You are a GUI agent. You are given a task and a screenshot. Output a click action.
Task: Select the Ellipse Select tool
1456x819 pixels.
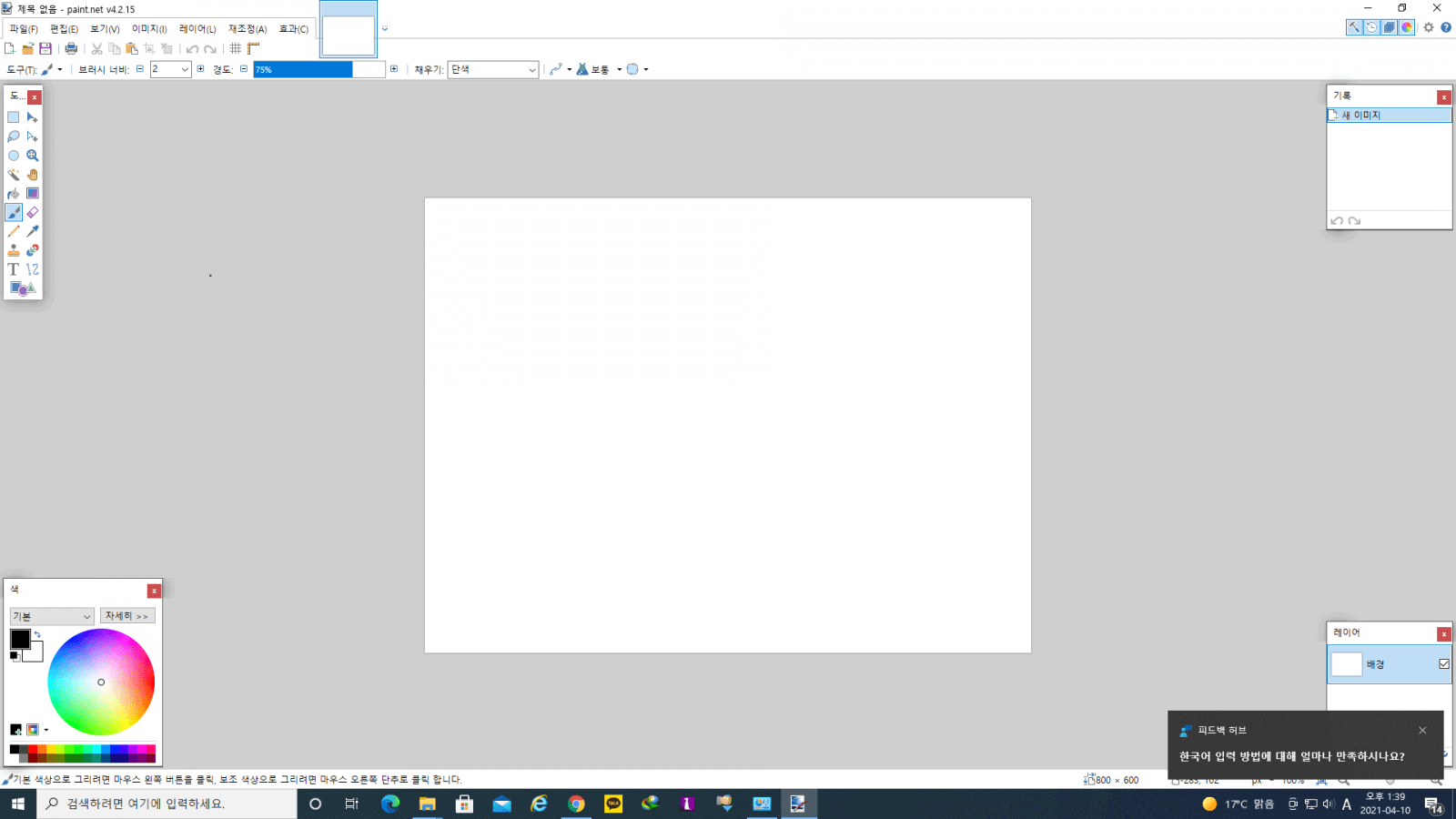[14, 156]
